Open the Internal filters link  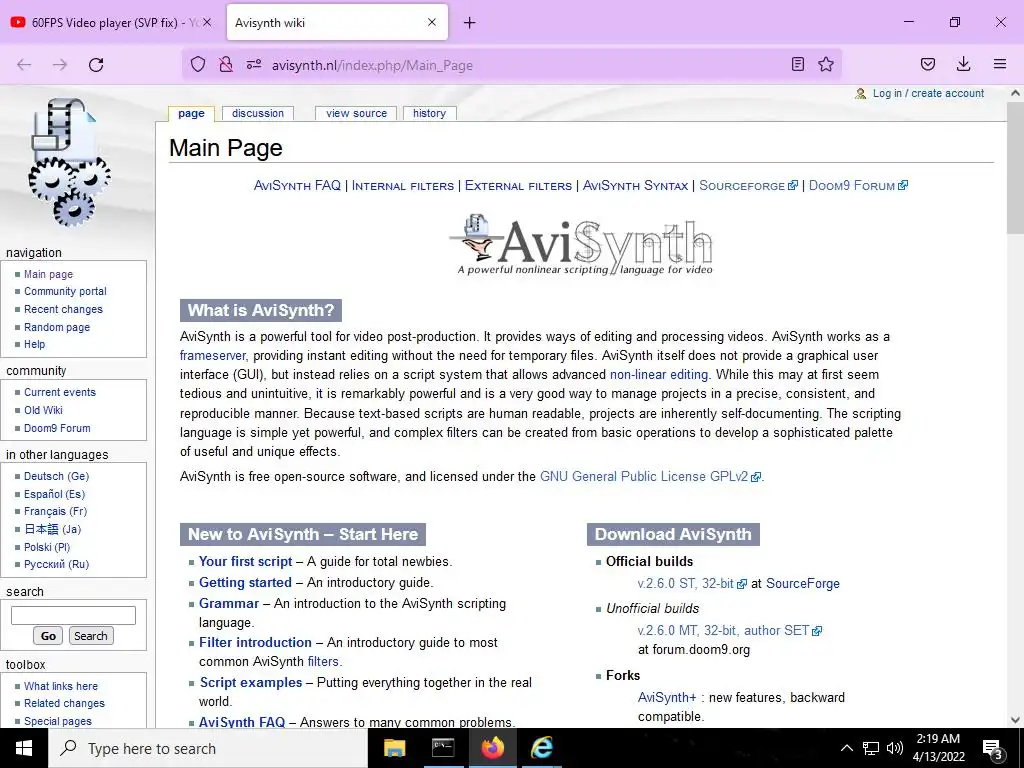(403, 185)
